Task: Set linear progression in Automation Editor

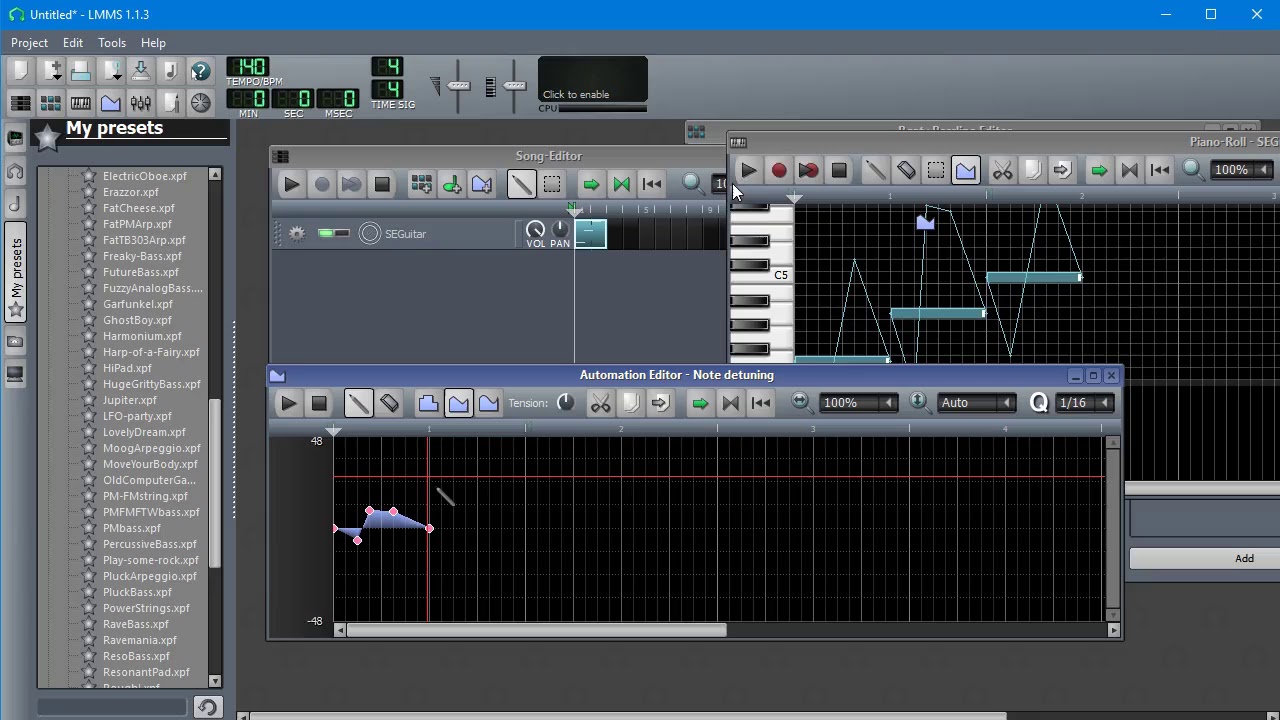Action: 458,403
